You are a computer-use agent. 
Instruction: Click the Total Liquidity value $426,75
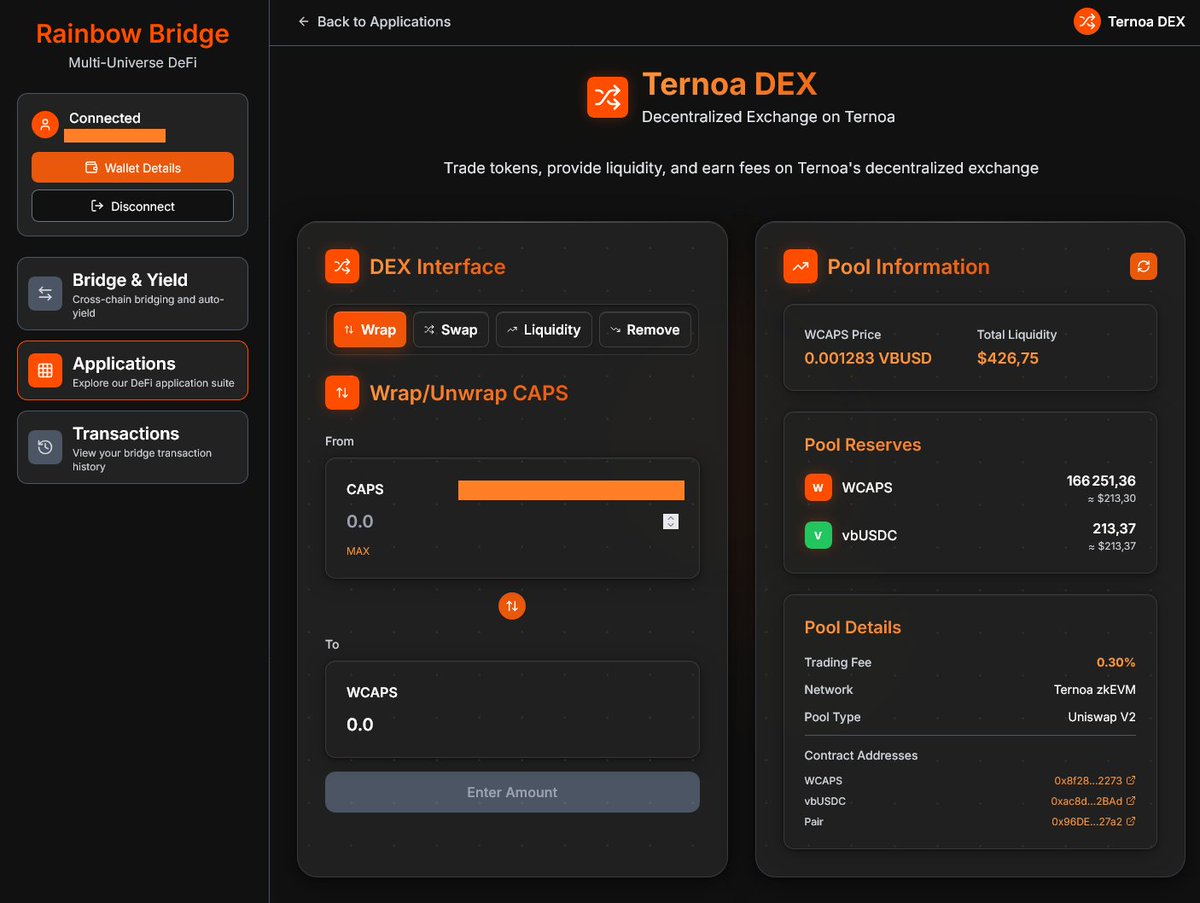click(1008, 358)
